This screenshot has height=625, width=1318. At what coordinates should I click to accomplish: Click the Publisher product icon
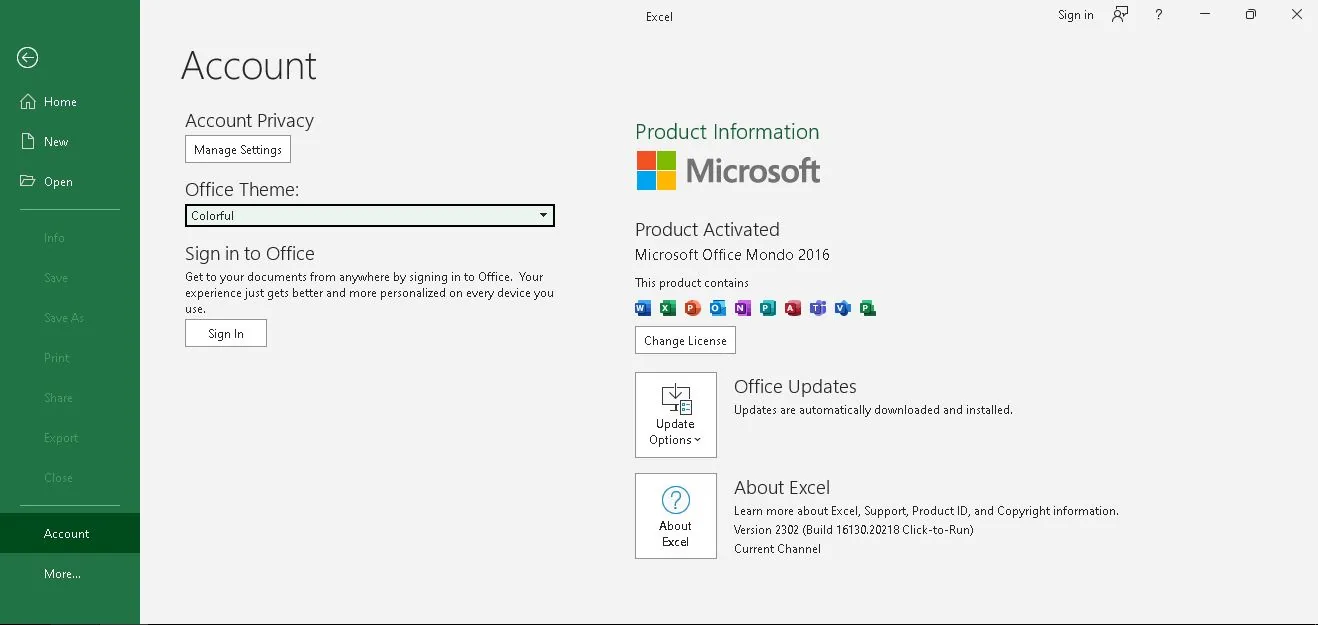[x=768, y=308]
